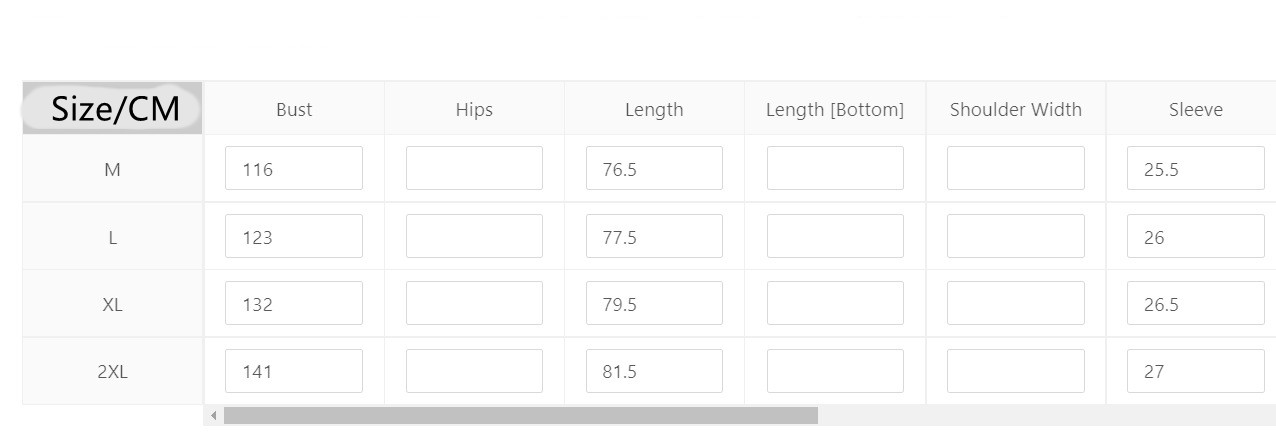The image size is (1276, 442).
Task: Click Length [Bottom] field for size L
Action: tap(835, 237)
